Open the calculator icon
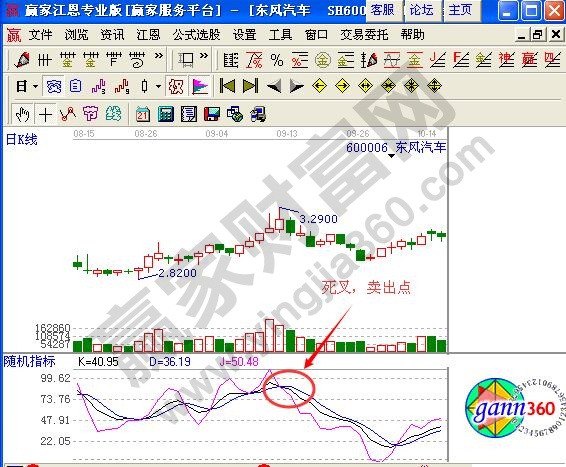566x467 pixels. pos(166,114)
